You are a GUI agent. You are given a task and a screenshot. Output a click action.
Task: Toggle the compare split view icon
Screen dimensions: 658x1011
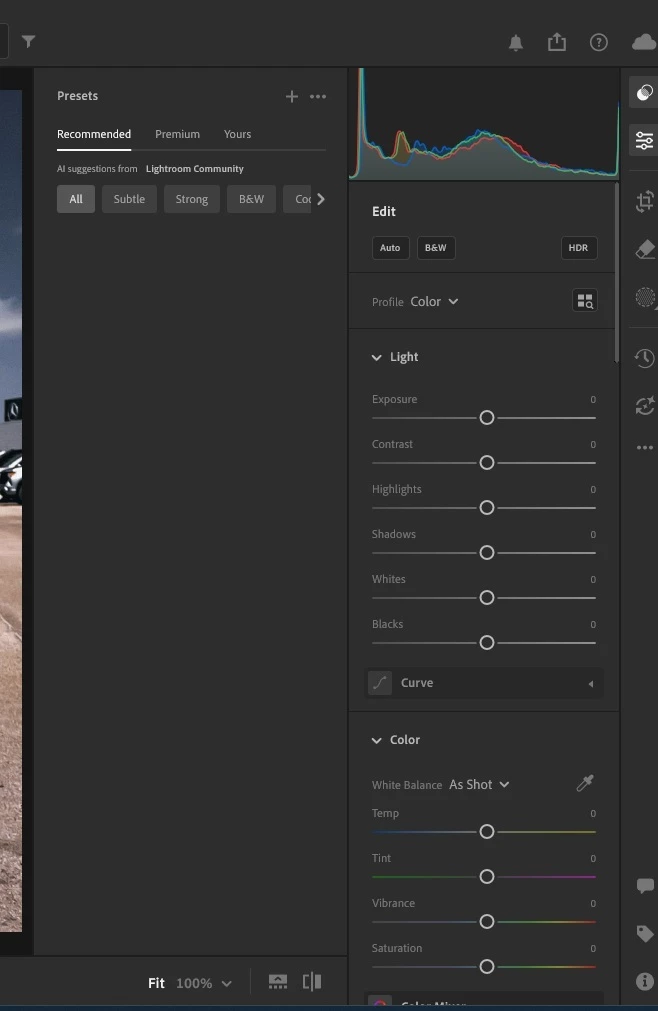[312, 982]
